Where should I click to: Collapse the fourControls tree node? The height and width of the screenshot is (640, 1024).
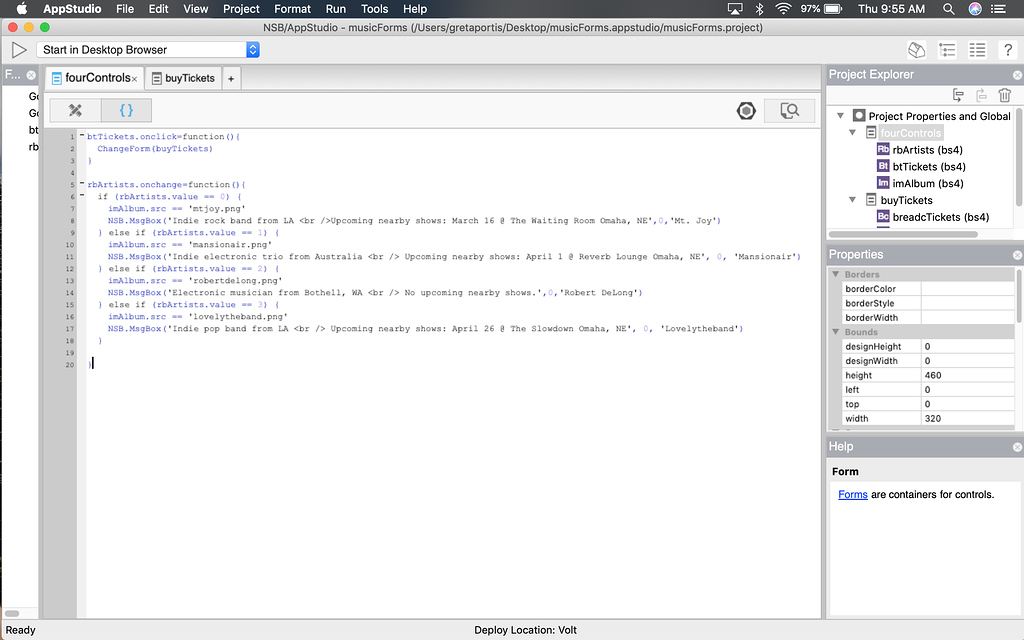[x=852, y=132]
